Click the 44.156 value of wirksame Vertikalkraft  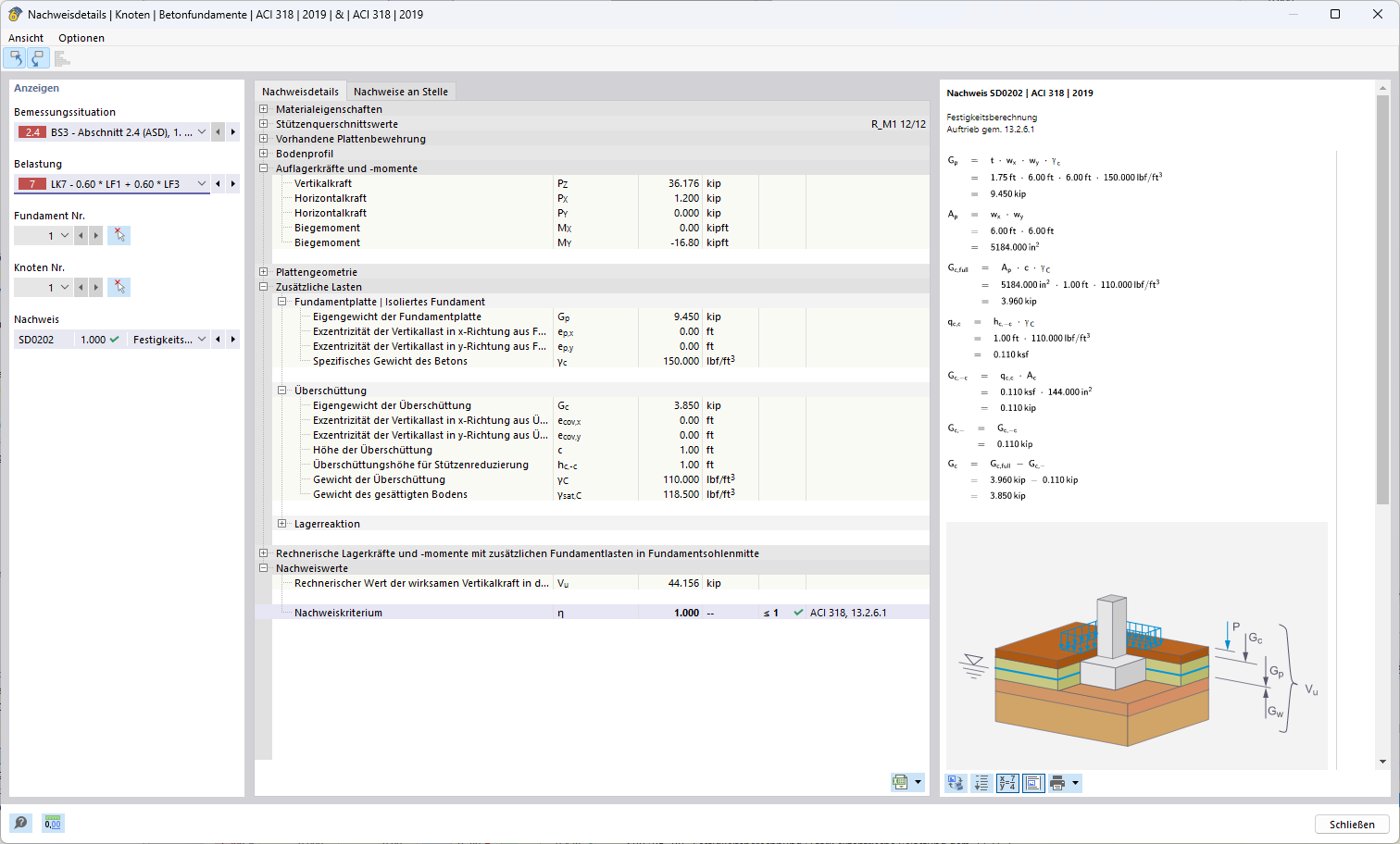click(683, 583)
